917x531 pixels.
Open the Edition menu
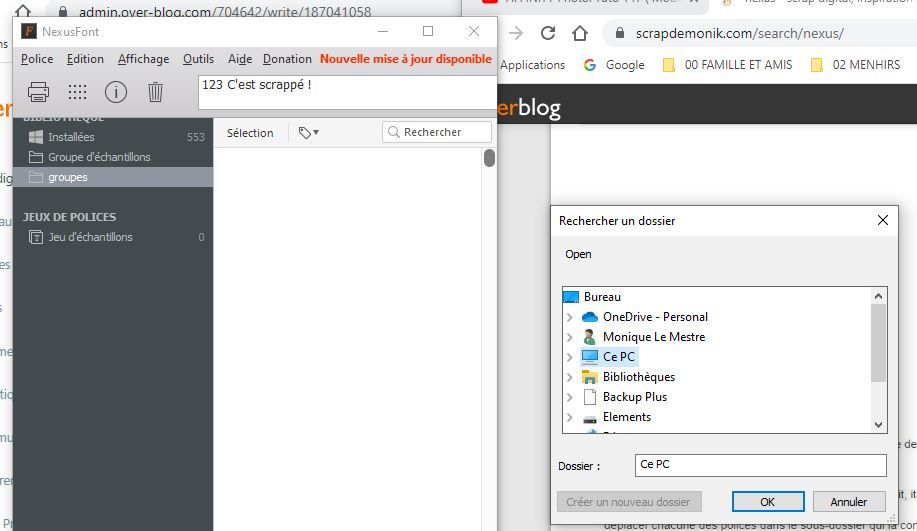[85, 59]
